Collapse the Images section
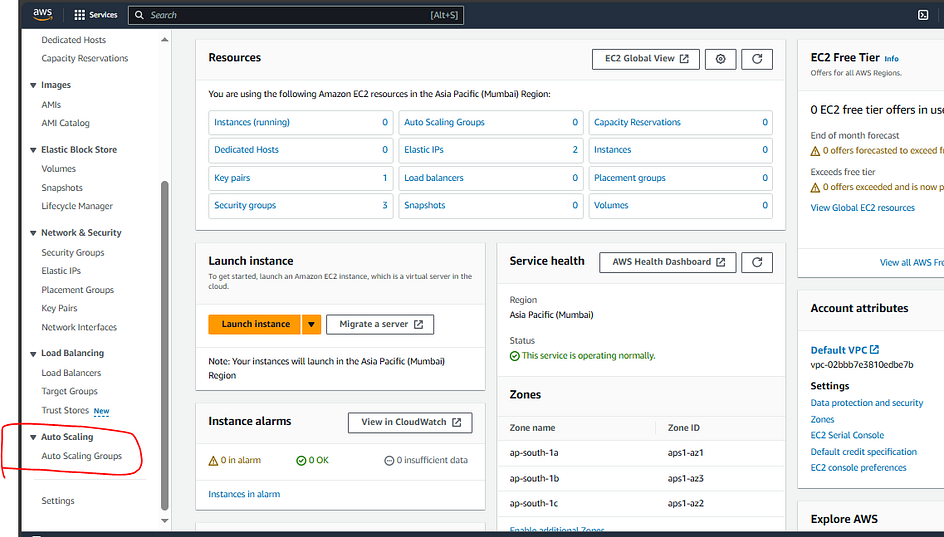 tap(33, 85)
